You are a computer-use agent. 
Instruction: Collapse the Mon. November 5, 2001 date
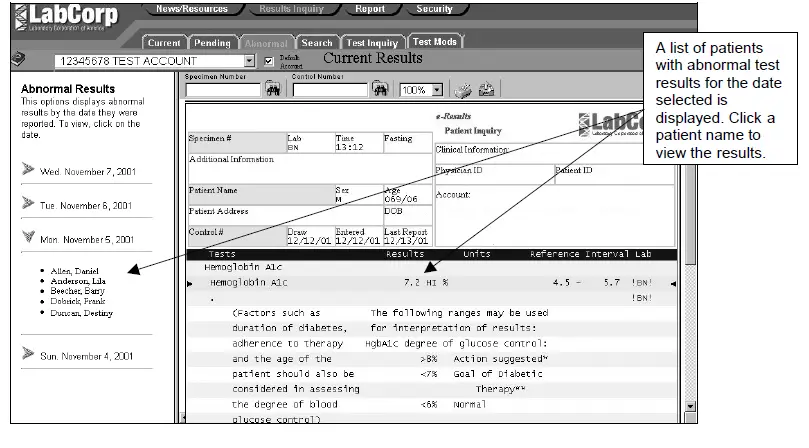click(x=28, y=236)
